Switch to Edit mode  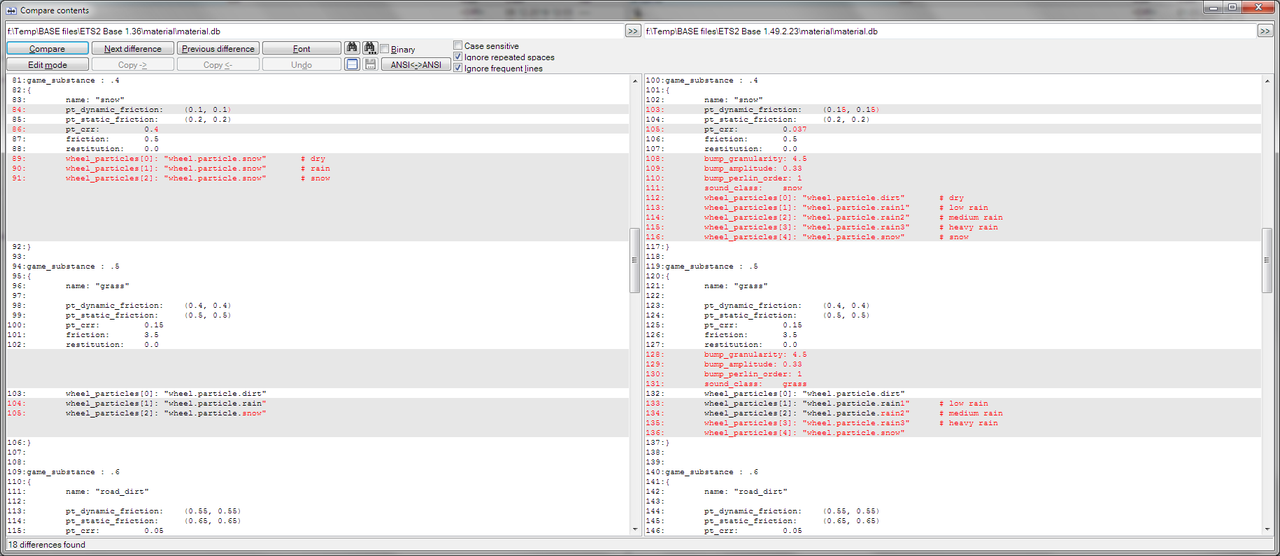[47, 64]
